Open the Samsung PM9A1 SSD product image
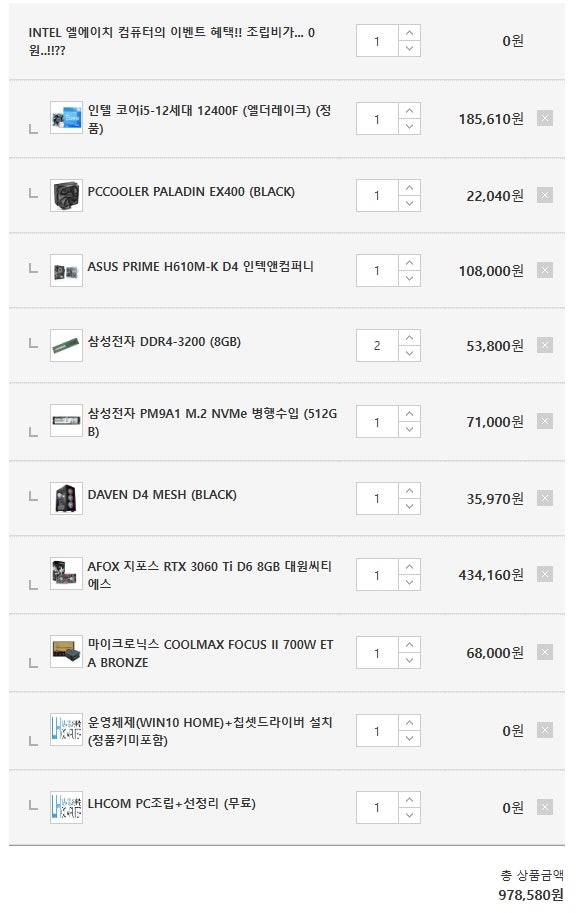This screenshot has height=913, width=576. click(x=66, y=420)
